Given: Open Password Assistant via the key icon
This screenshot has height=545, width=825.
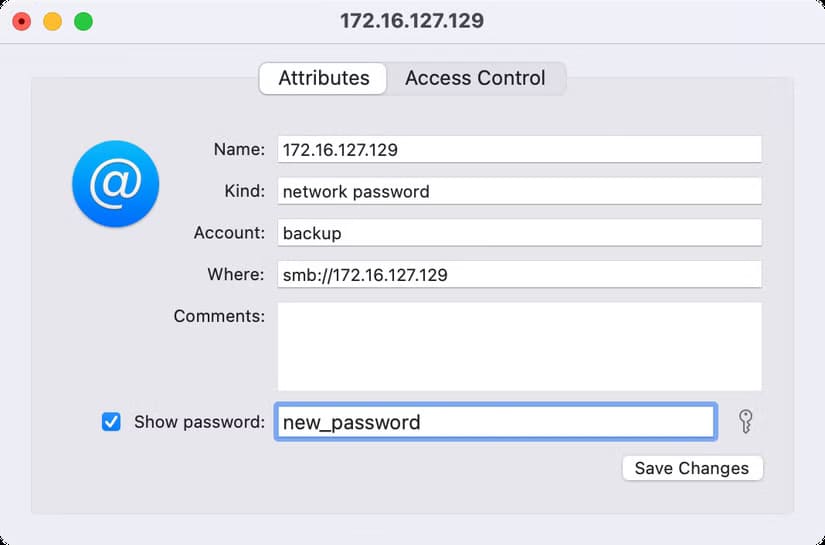Looking at the screenshot, I should [745, 422].
